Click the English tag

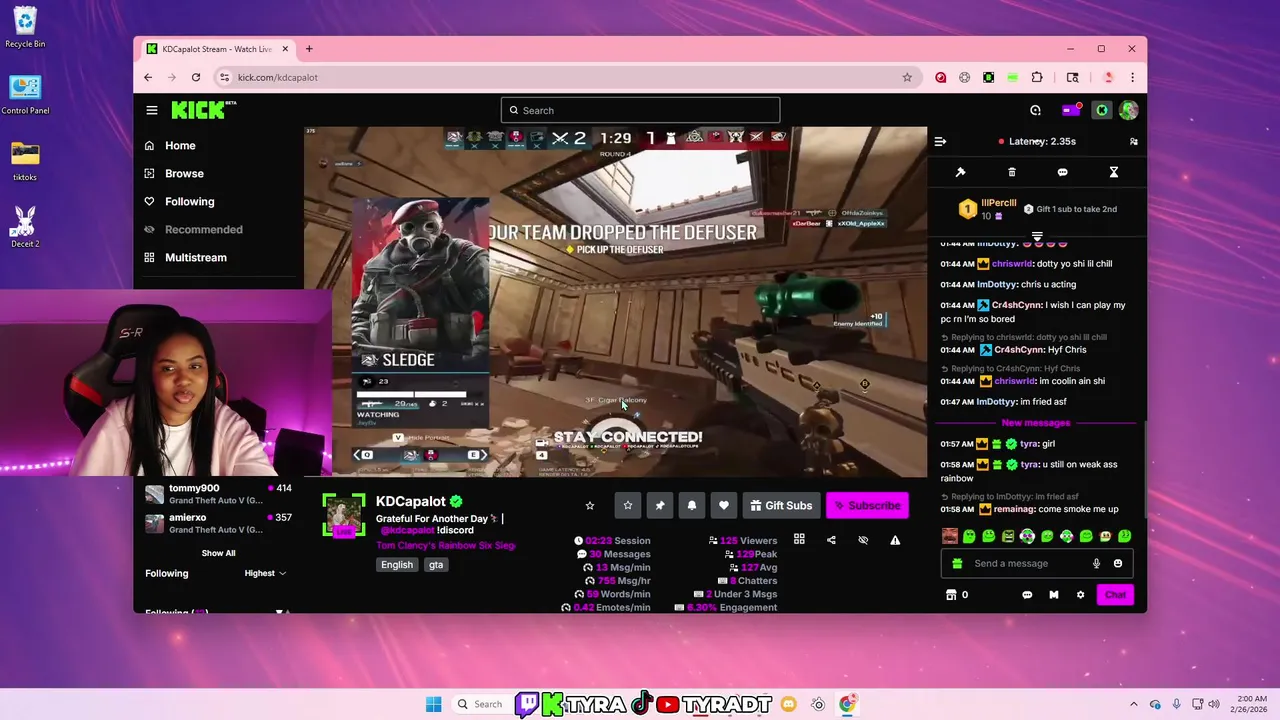tap(397, 564)
